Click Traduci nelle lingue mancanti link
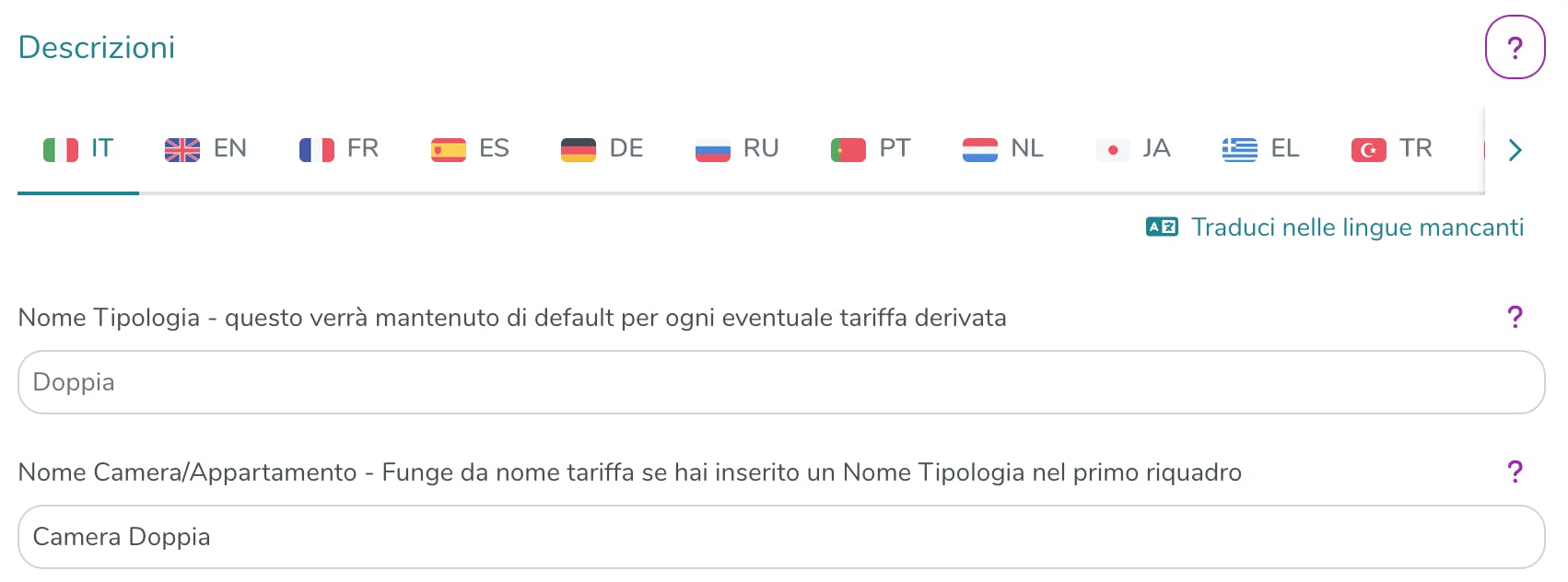Image resolution: width=1568 pixels, height=582 pixels. tap(1357, 227)
